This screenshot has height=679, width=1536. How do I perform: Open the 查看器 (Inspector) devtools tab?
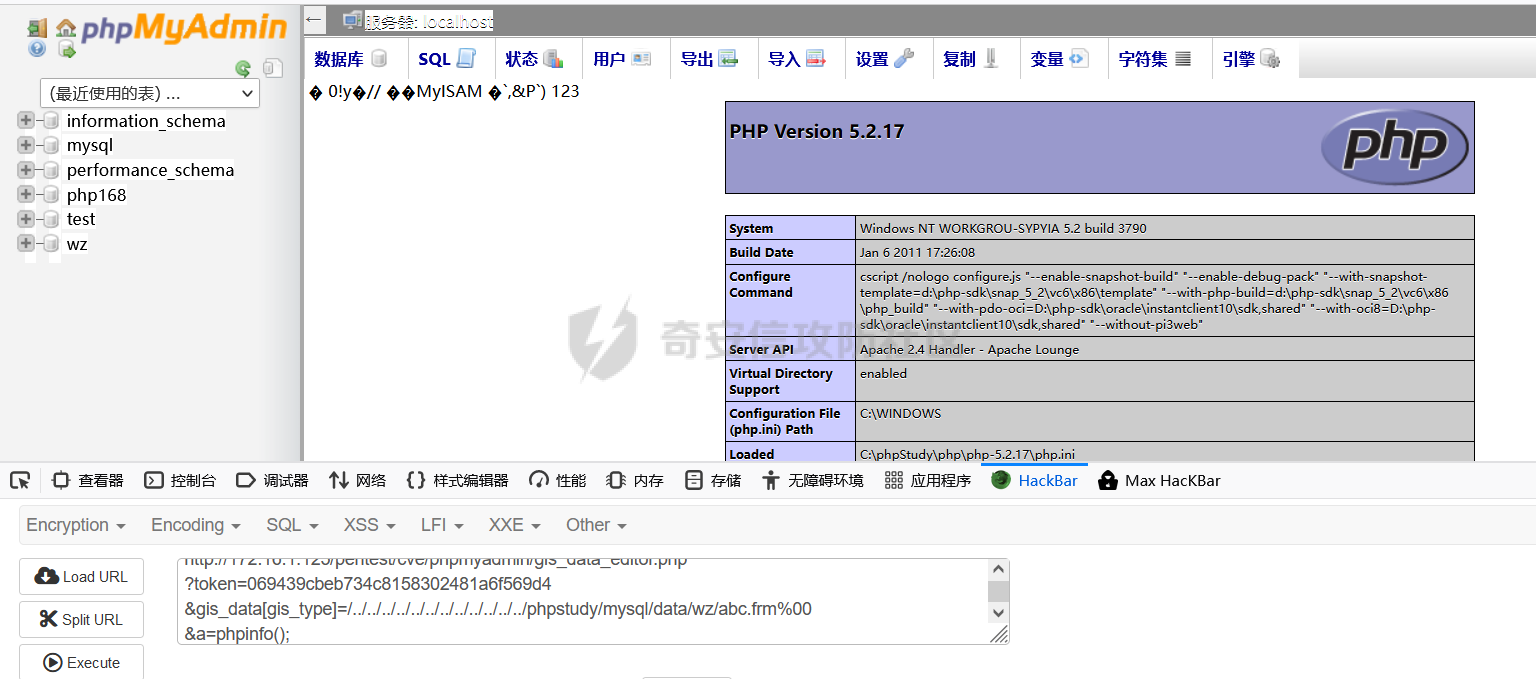coord(88,480)
